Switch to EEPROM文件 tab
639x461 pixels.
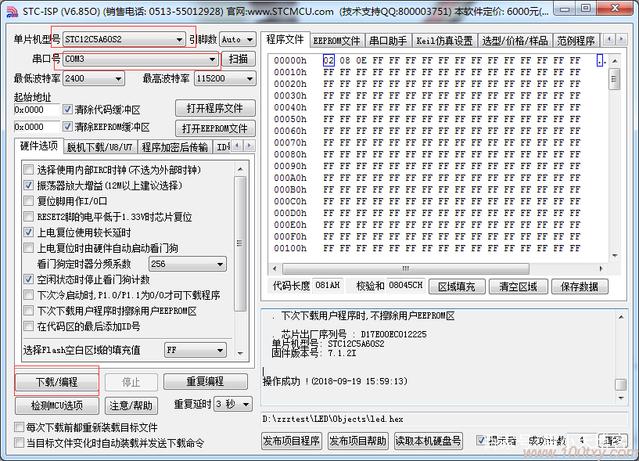click(x=337, y=41)
